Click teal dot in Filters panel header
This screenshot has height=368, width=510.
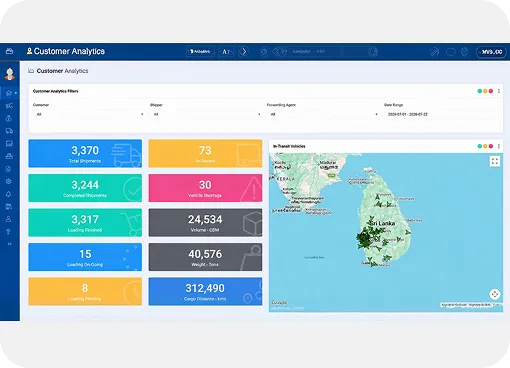[480, 91]
